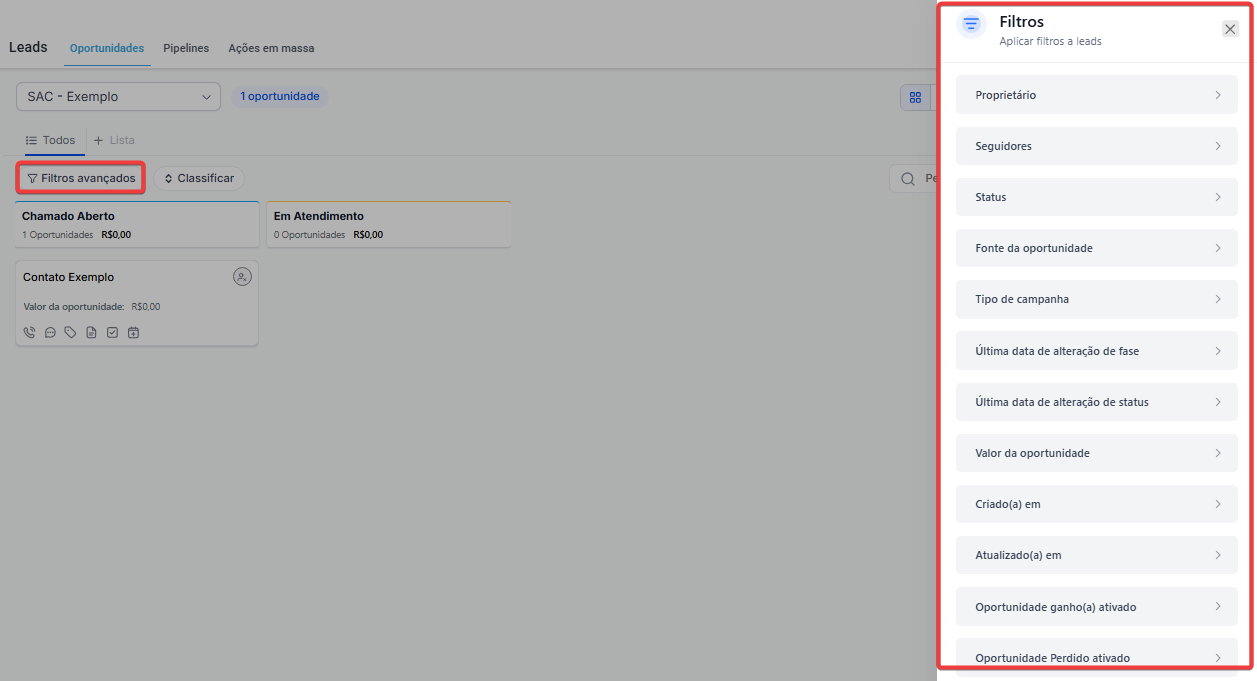1257x681 pixels.
Task: Switch to the Oportunidades tab
Action: click(107, 48)
